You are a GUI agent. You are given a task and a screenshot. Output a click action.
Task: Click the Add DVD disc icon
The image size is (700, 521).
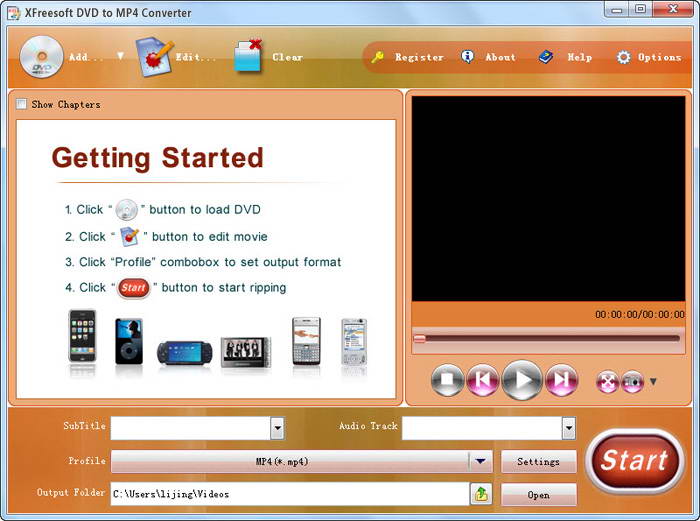41,57
